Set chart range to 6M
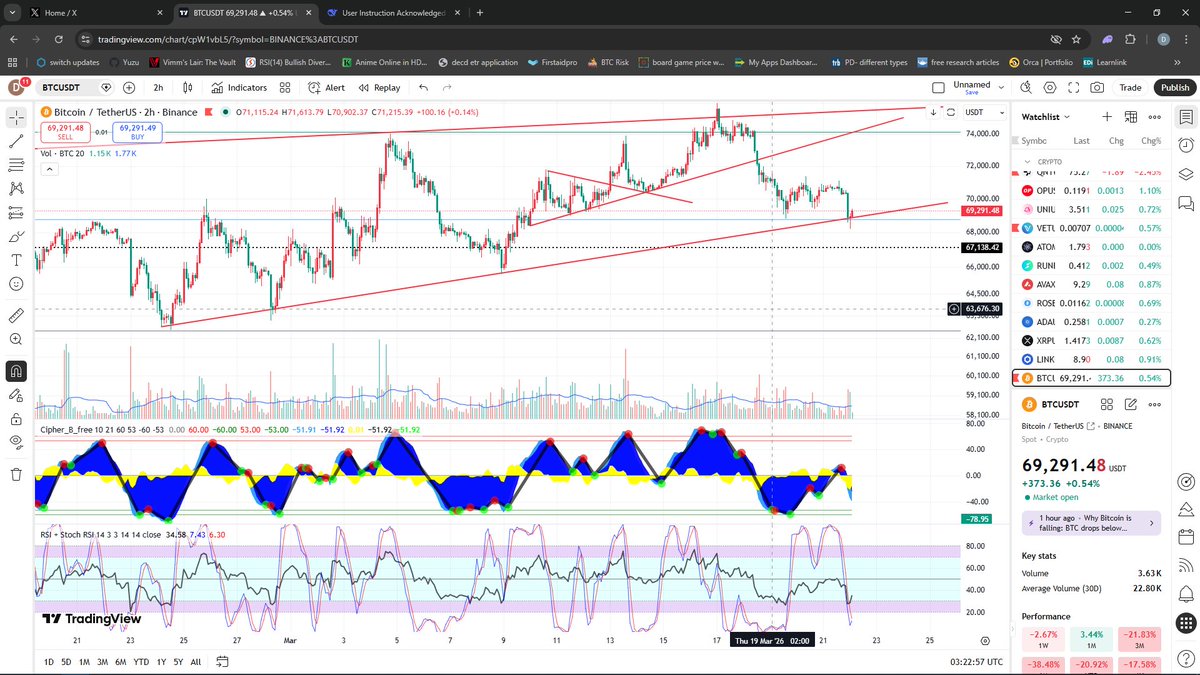1200x675 pixels. click(x=120, y=662)
